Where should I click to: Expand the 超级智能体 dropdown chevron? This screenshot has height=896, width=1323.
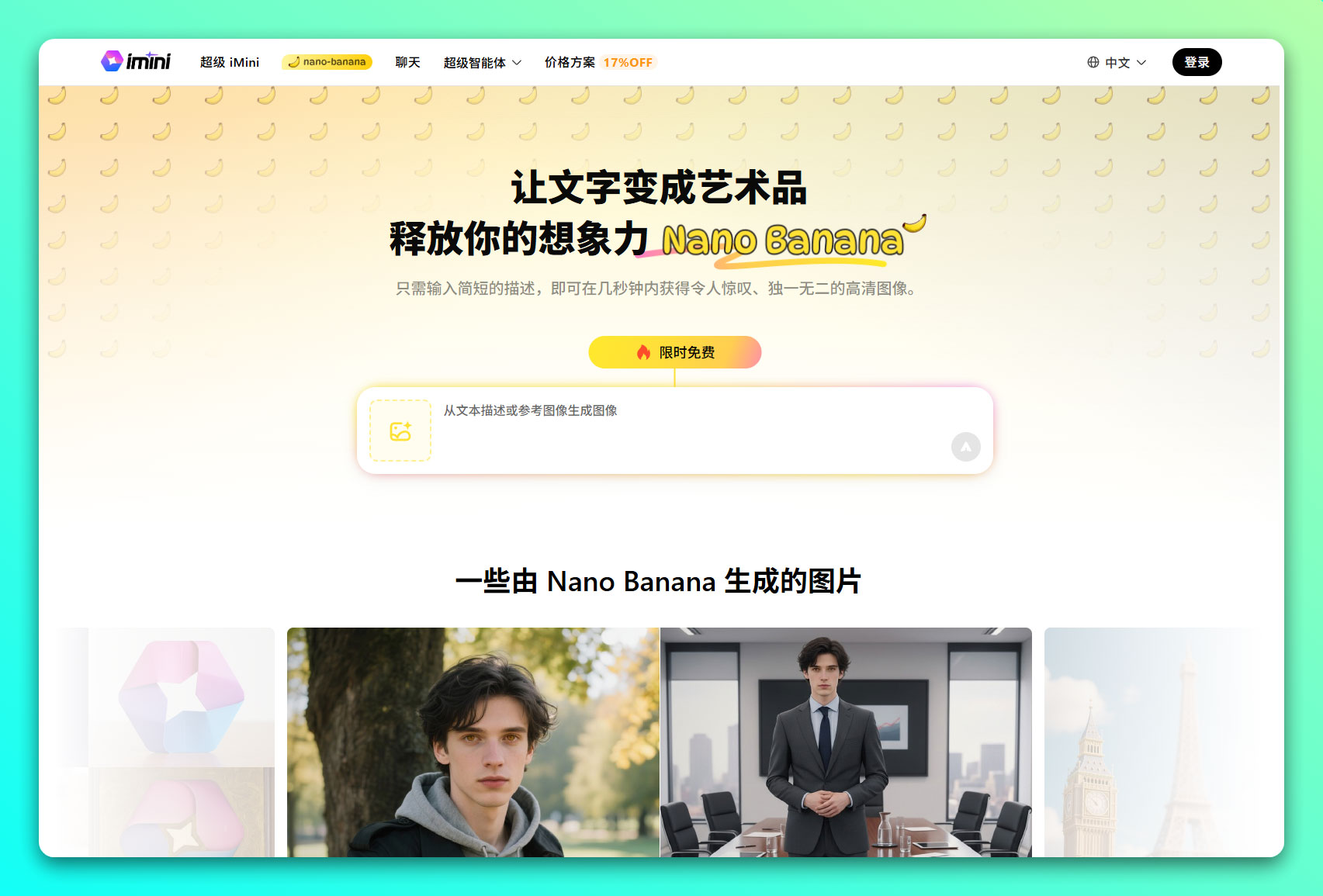[x=517, y=63]
